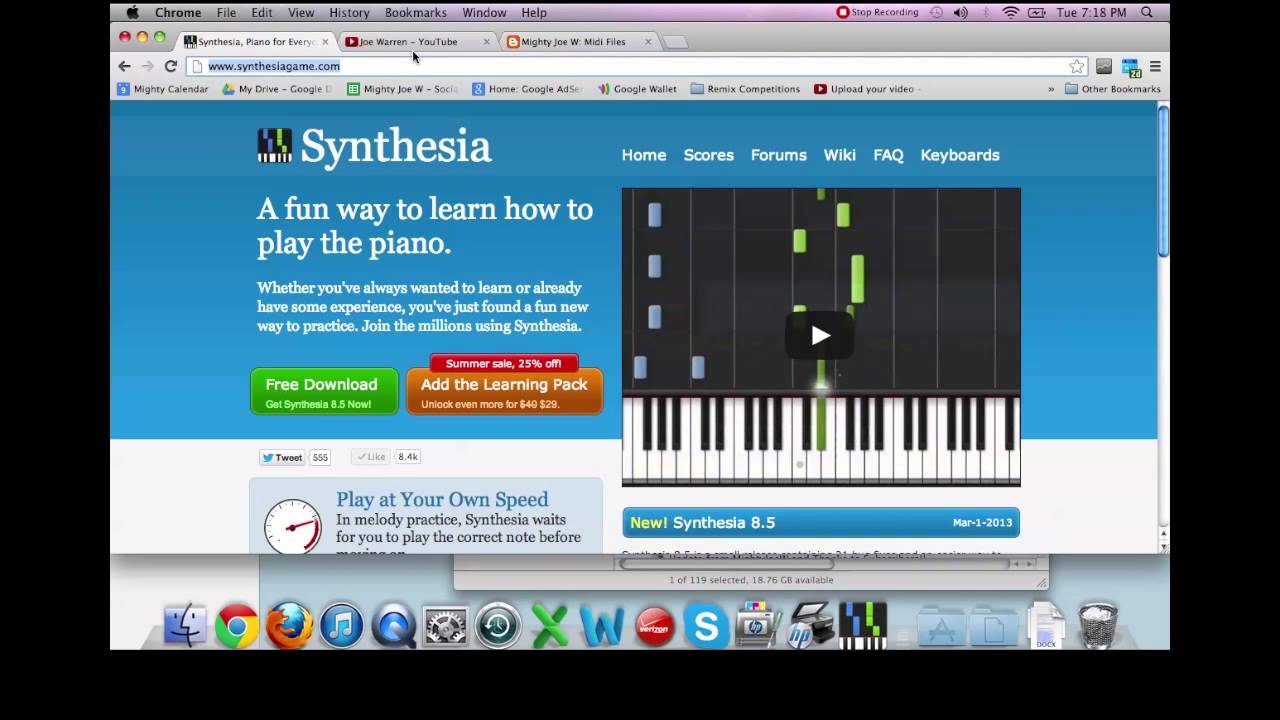Viewport: 1280px width, 720px height.
Task: Open Finder from the dock
Action: [x=185, y=627]
